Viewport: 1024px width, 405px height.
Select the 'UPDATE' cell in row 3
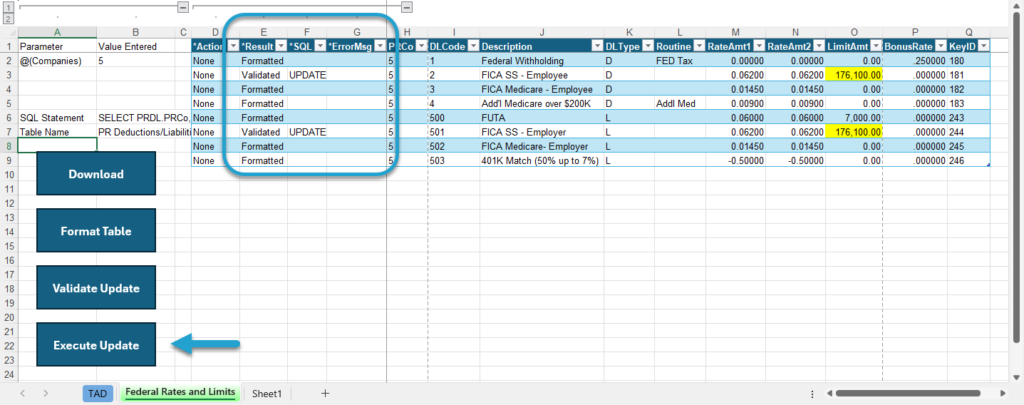click(307, 75)
